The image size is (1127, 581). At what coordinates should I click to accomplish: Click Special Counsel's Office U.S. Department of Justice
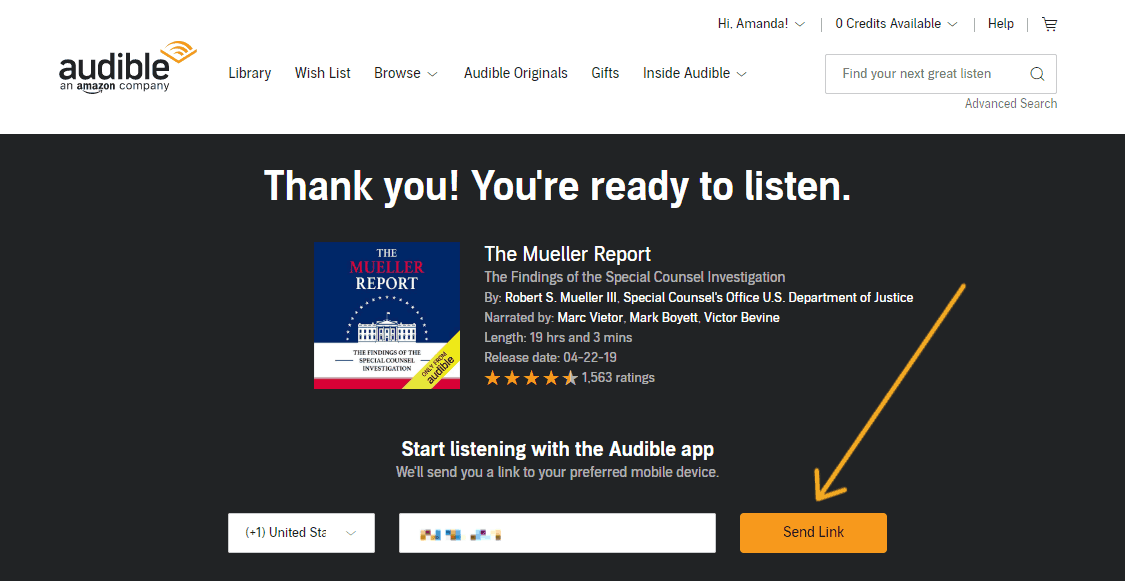click(768, 298)
